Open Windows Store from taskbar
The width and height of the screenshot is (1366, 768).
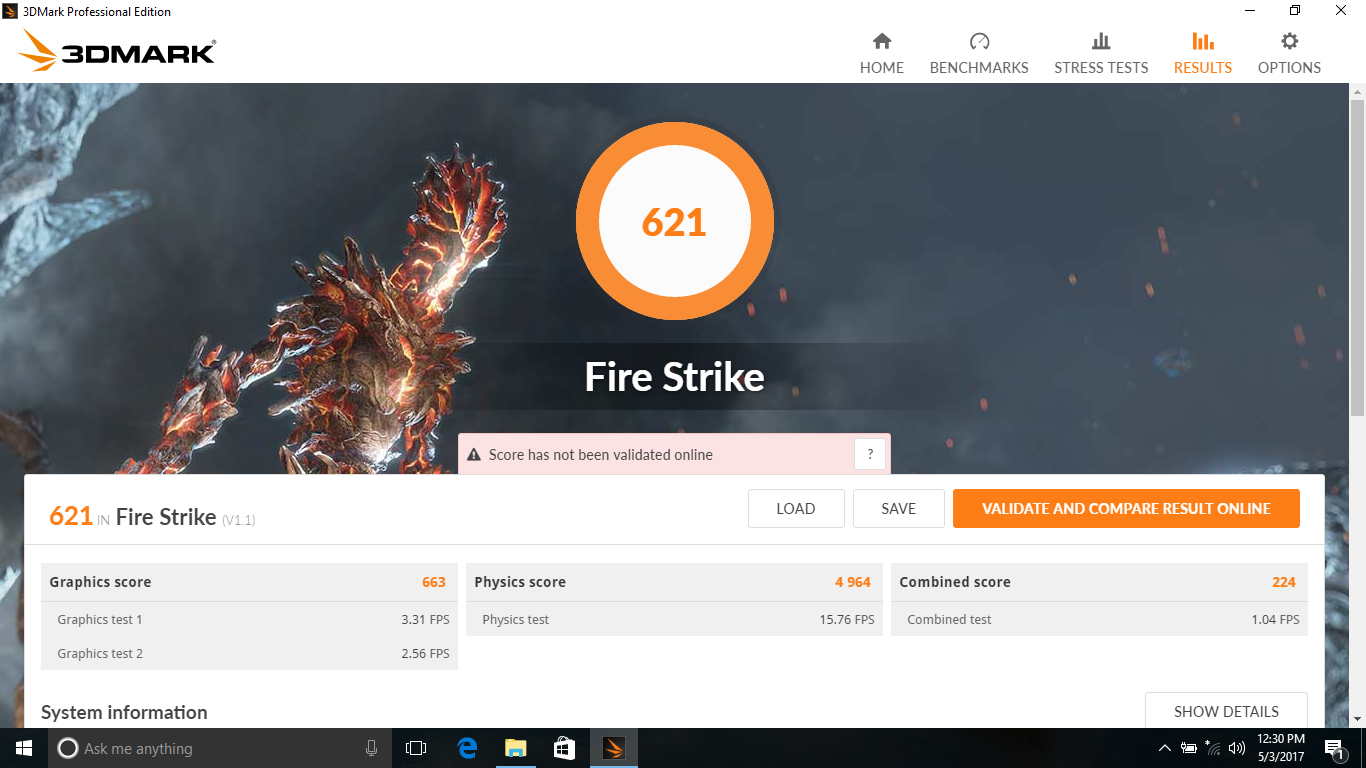[x=564, y=748]
